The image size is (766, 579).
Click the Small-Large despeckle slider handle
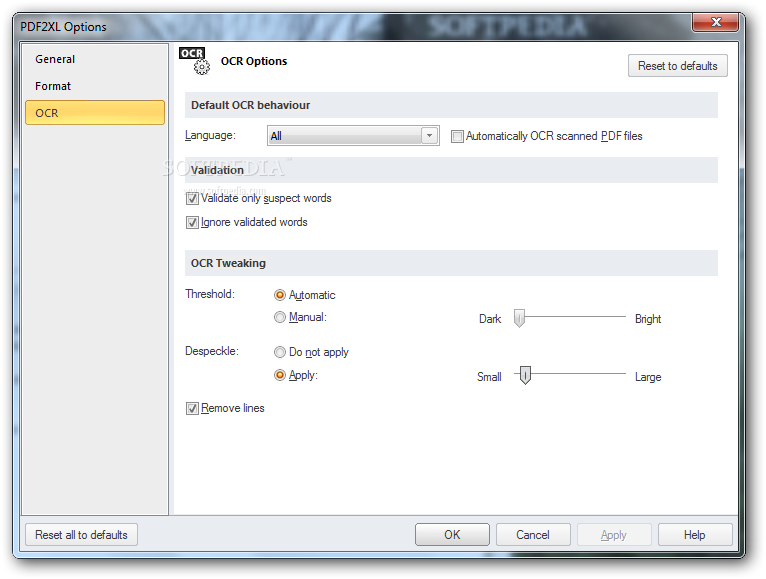[x=525, y=375]
